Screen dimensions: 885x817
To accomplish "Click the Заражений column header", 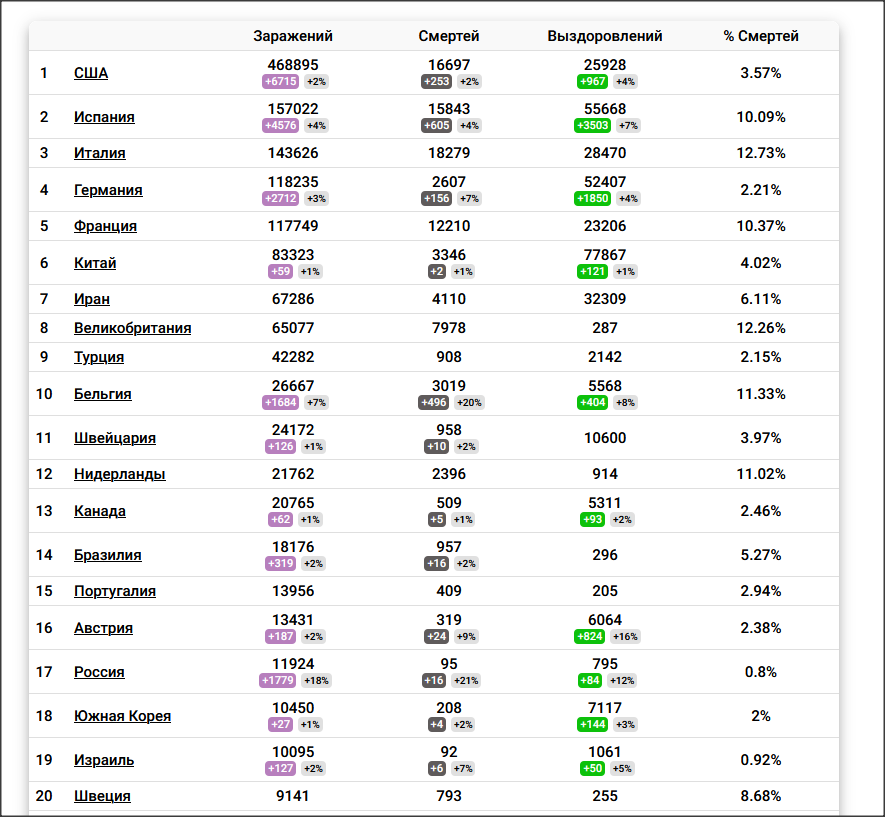I will 293,36.
